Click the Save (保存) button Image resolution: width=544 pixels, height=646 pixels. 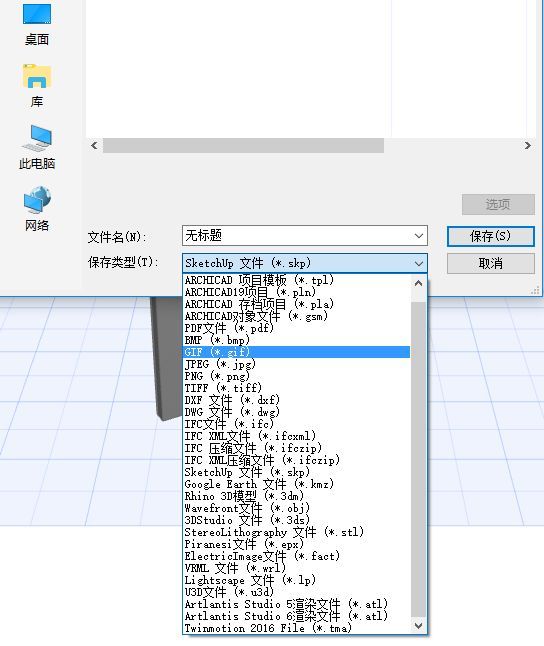point(491,236)
